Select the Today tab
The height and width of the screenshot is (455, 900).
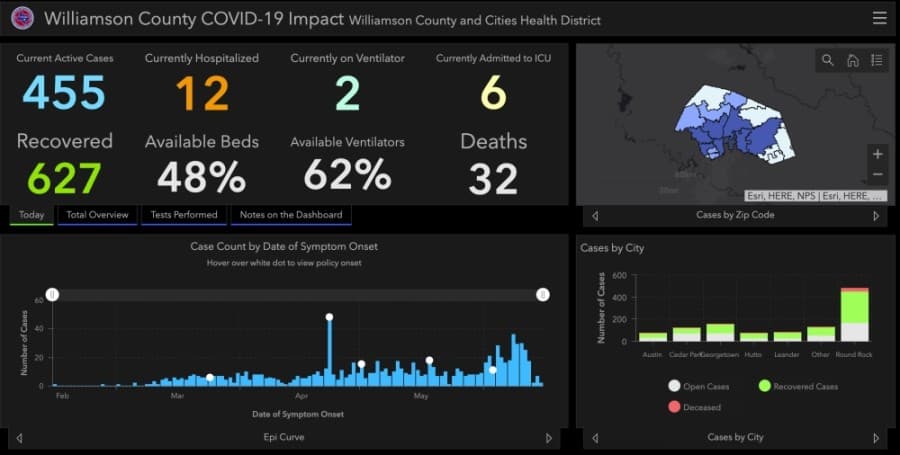point(32,215)
